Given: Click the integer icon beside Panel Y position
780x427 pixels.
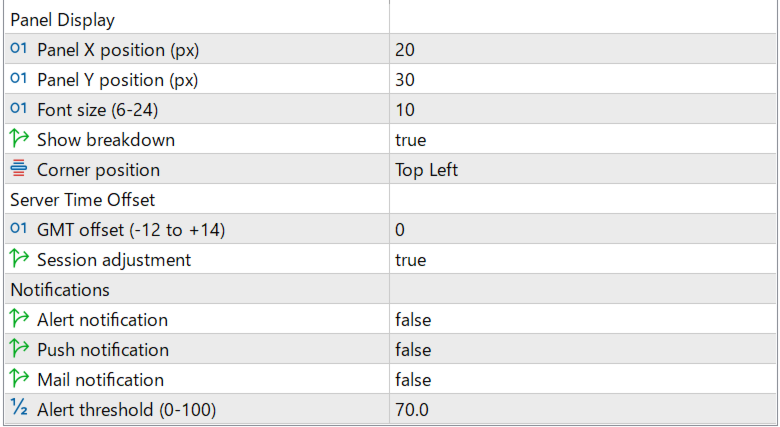Looking at the screenshot, I should [19, 80].
